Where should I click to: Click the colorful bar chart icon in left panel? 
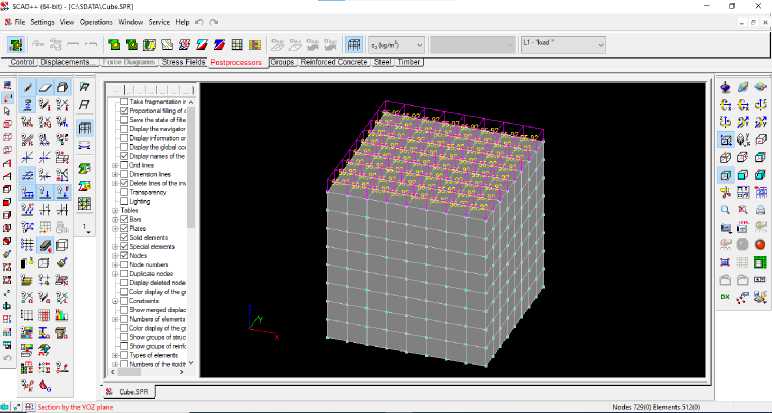pos(62,315)
